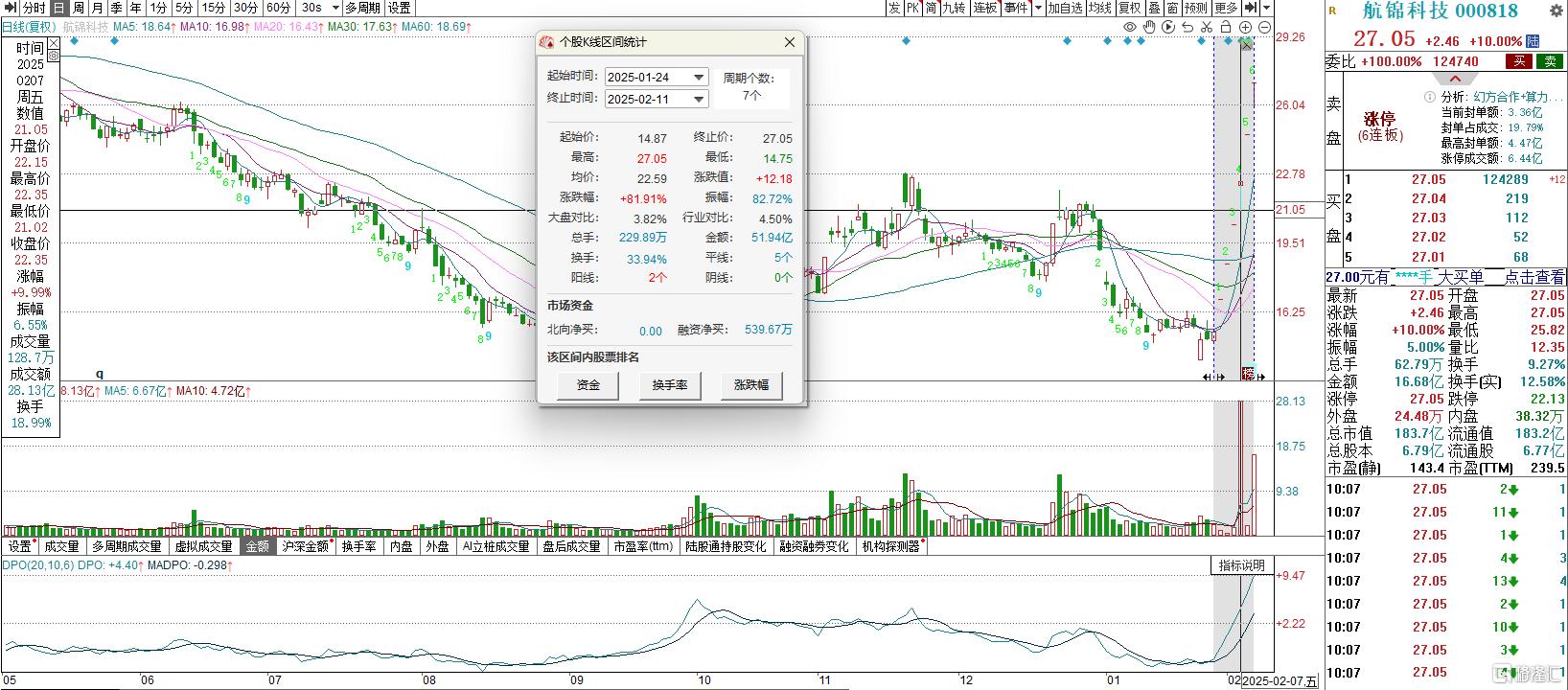Click the 叠 overlay toolbar item
This screenshot has height=690, width=1568.
(1155, 8)
